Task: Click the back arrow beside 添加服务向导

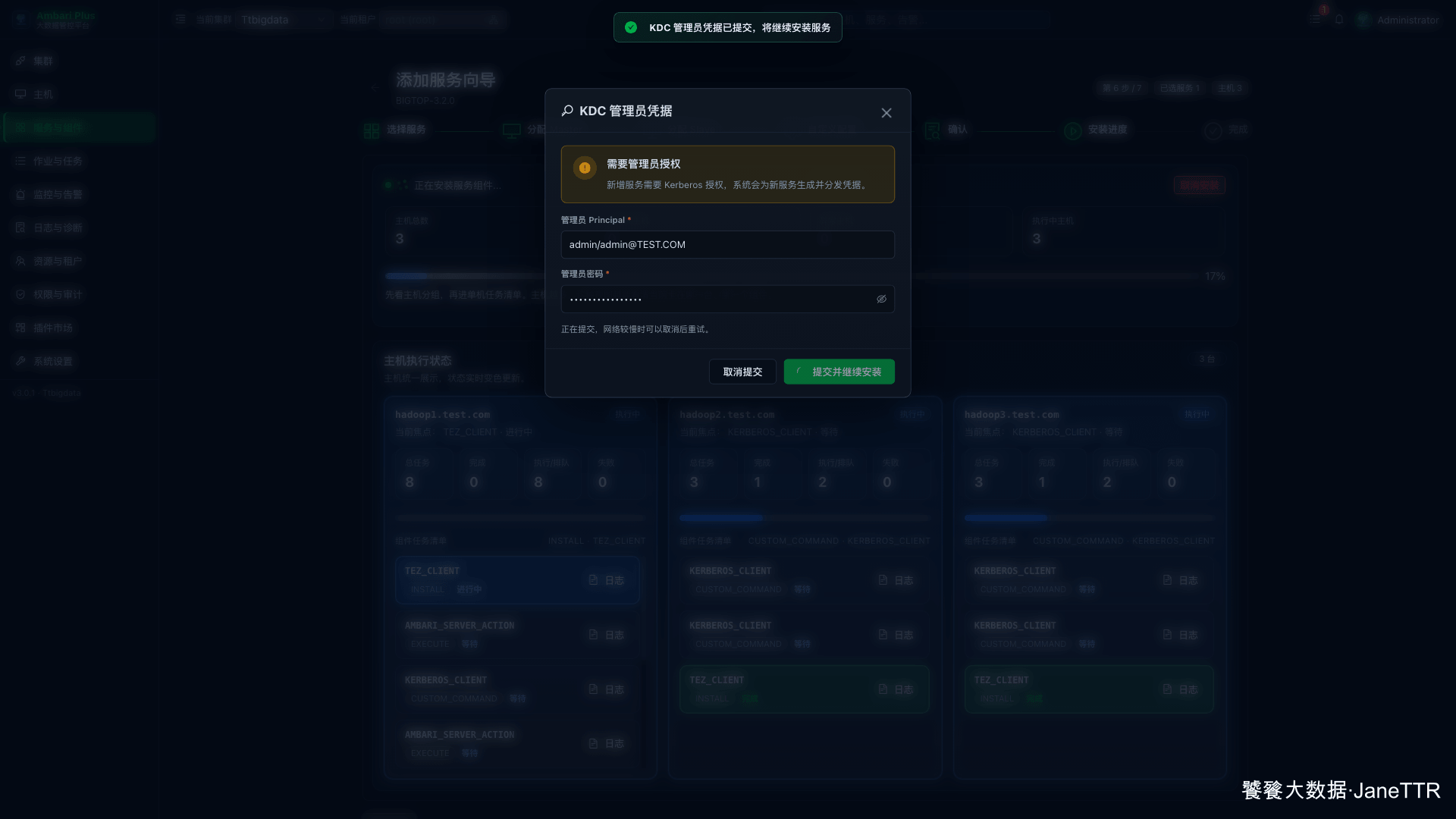Action: point(375,88)
